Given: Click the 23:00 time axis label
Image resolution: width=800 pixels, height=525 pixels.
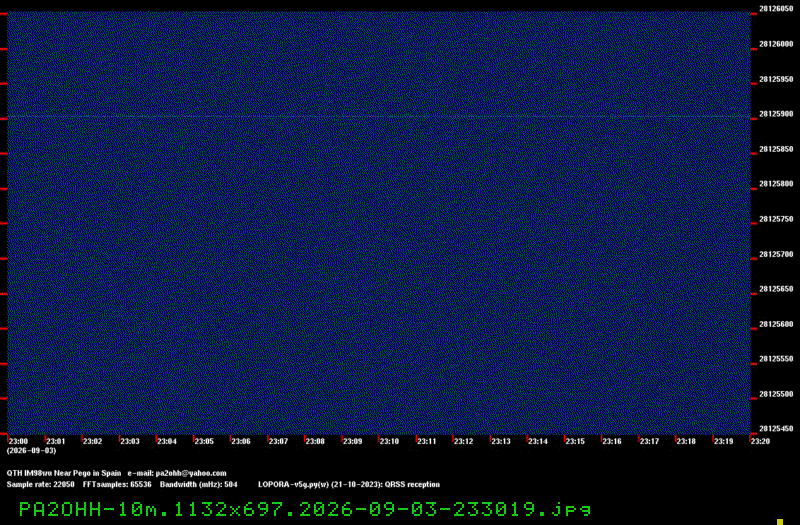Looking at the screenshot, I should (18, 441).
